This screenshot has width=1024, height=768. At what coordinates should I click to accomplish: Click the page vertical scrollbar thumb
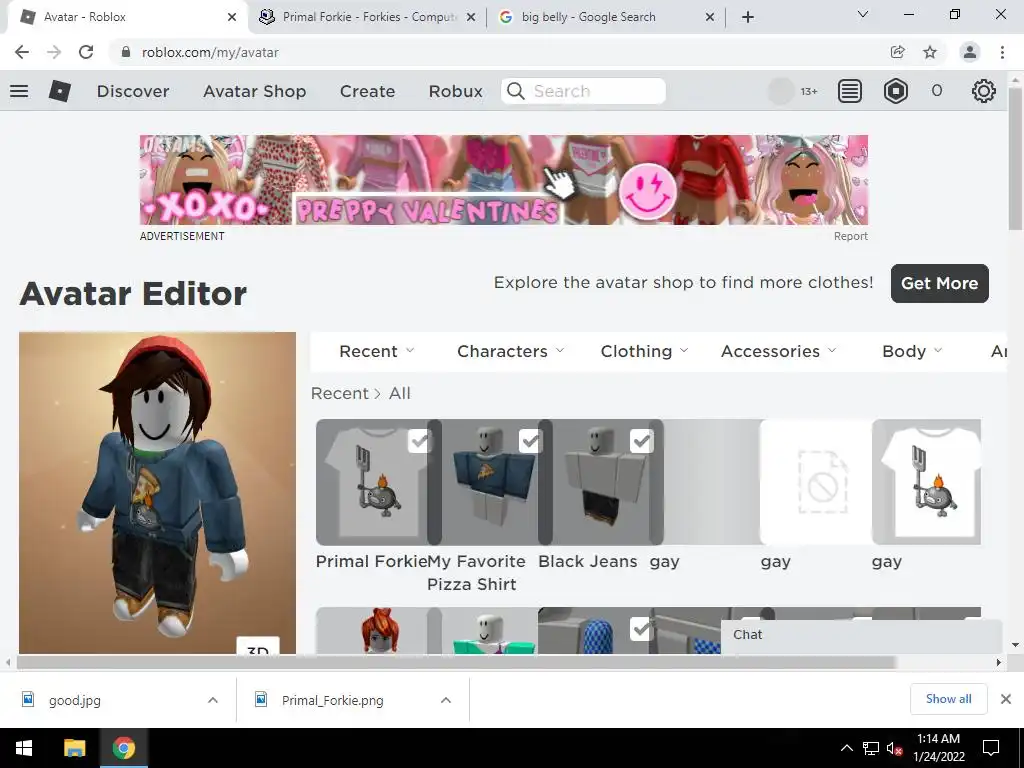[1015, 159]
